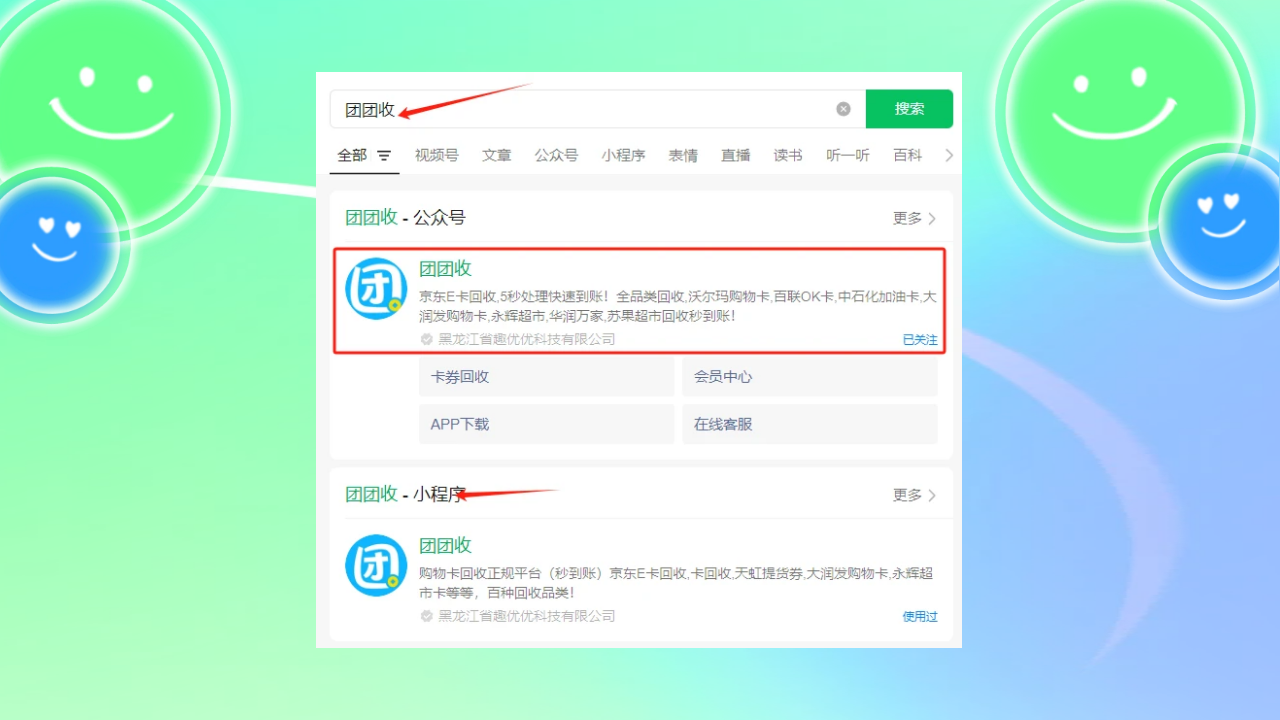Open the APP下载 menu entry
The height and width of the screenshot is (720, 1280).
click(x=546, y=424)
